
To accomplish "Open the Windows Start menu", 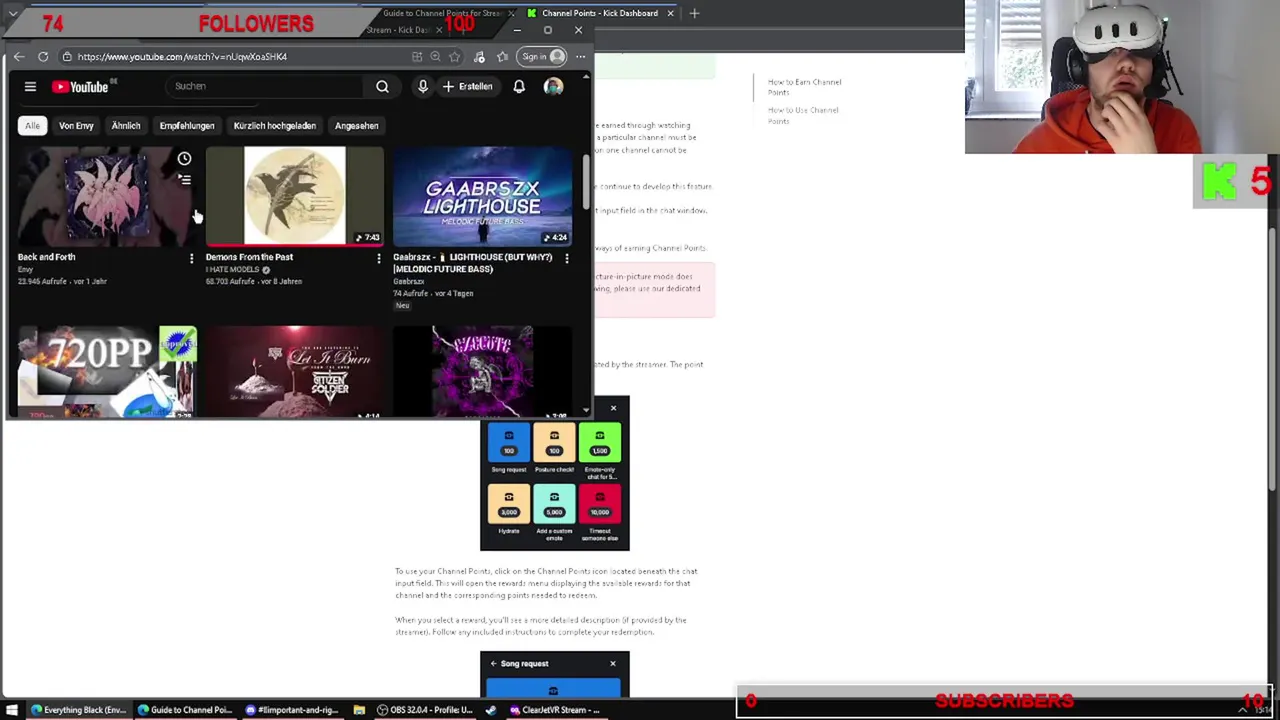I will (12, 710).
